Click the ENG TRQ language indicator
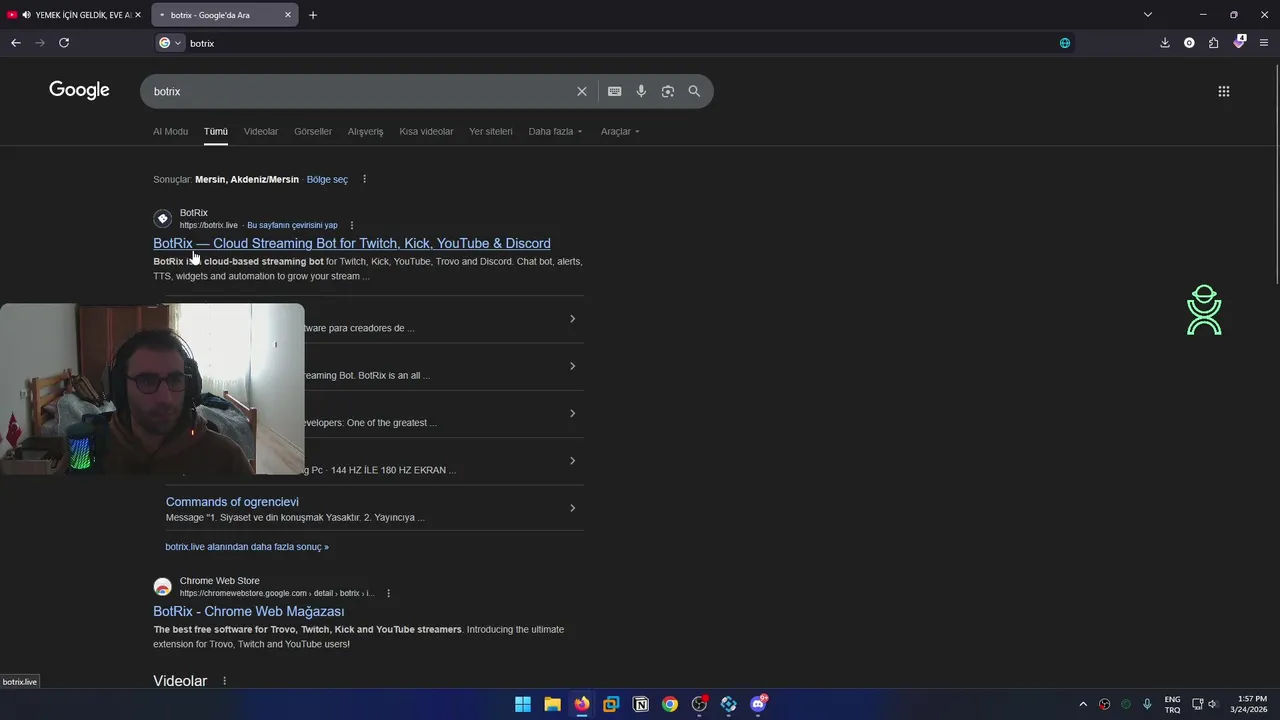Screen dimensions: 1280x720 [1172, 704]
